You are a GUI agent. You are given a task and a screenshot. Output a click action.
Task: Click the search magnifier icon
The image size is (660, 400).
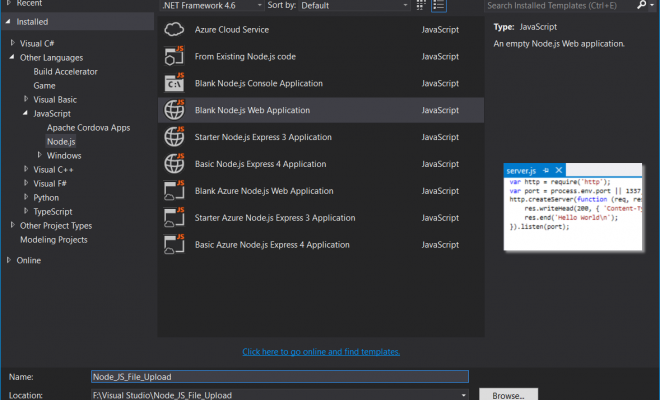641,5
